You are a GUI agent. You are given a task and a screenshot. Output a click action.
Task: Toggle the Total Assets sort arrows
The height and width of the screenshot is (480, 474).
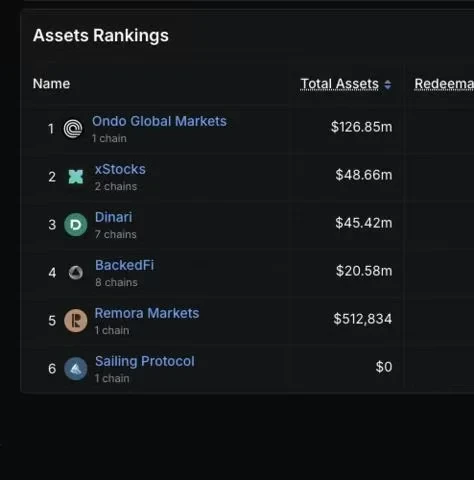388,85
